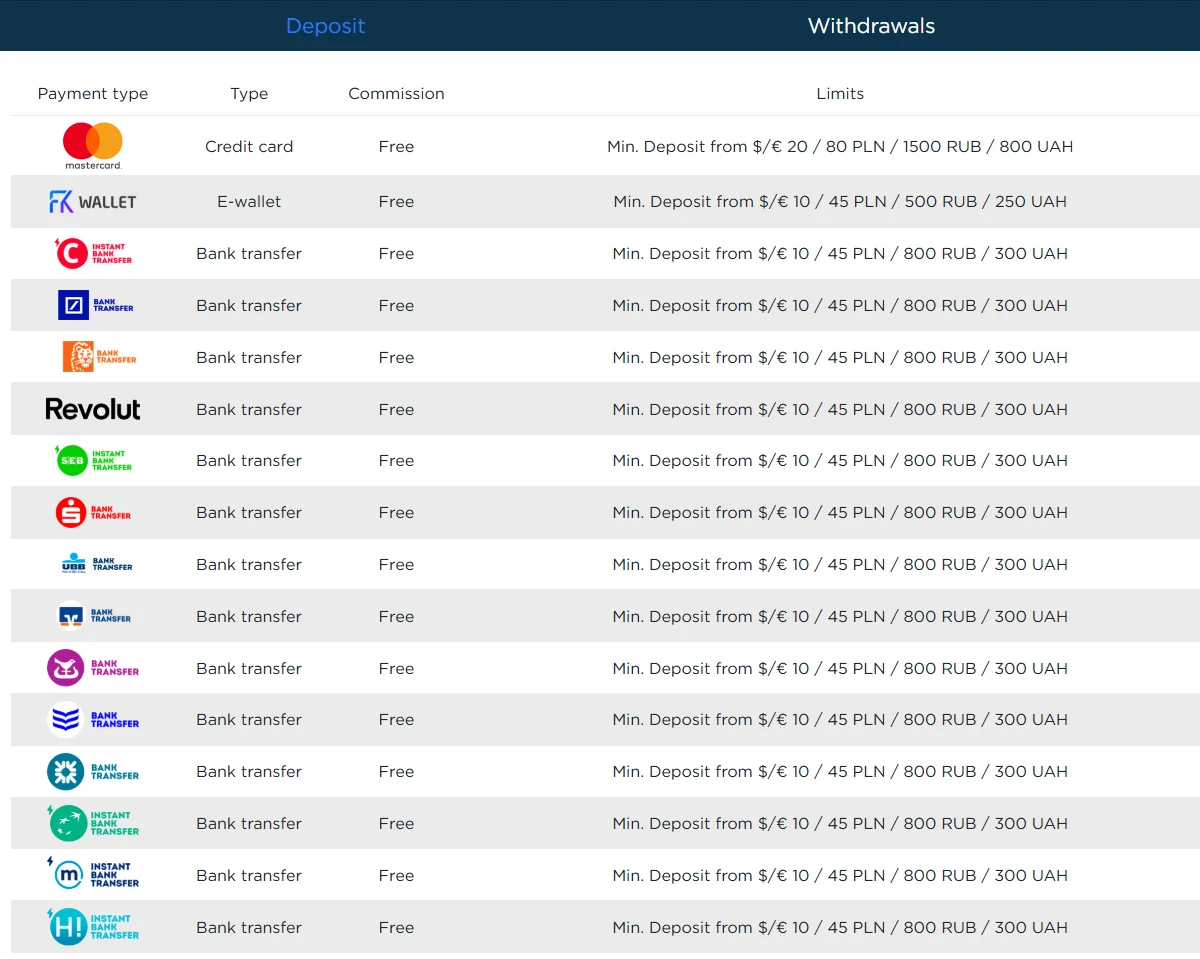Click the purple bull row's min deposit limits
The width and height of the screenshot is (1200, 959).
pos(840,668)
